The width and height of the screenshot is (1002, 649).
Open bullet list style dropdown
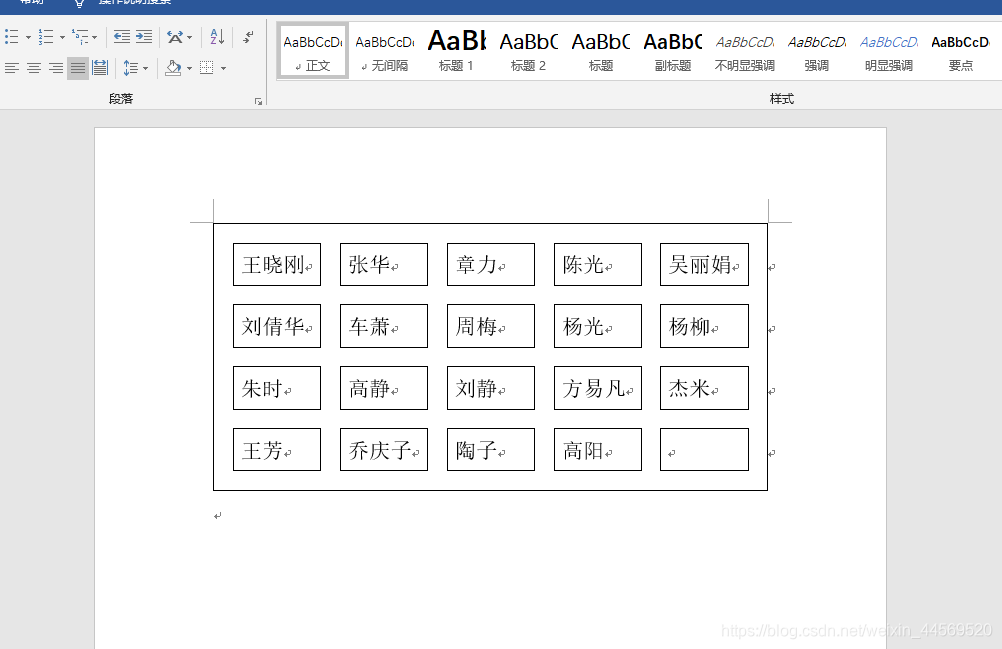(28, 37)
